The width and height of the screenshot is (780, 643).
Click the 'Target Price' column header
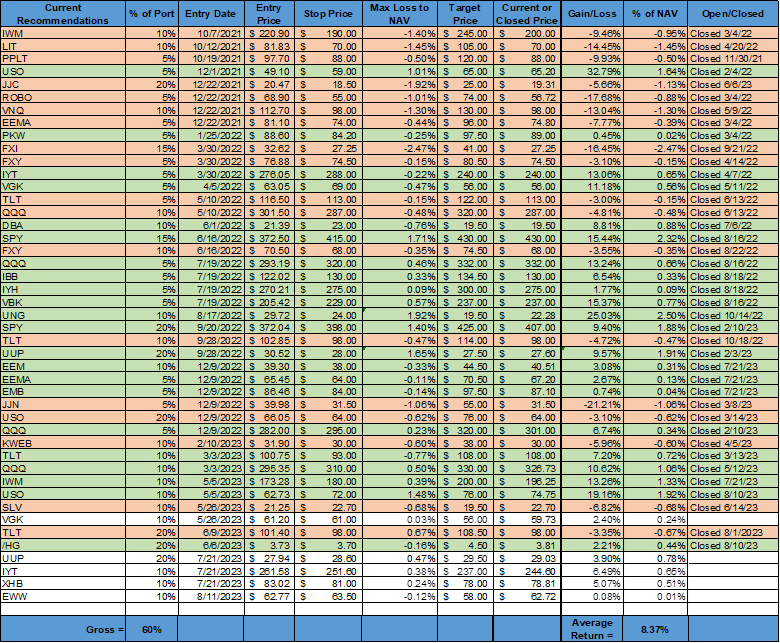[465, 14]
